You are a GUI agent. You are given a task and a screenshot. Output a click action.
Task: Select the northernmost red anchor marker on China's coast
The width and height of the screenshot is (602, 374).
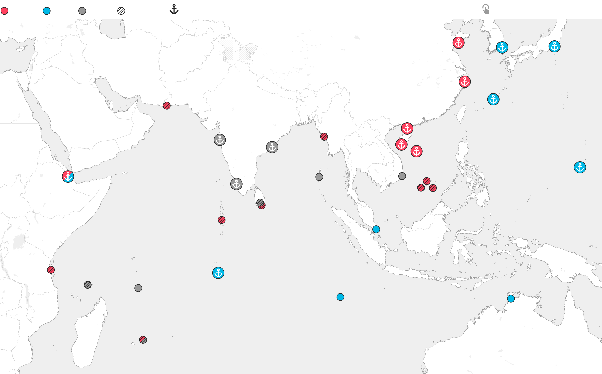(x=458, y=43)
